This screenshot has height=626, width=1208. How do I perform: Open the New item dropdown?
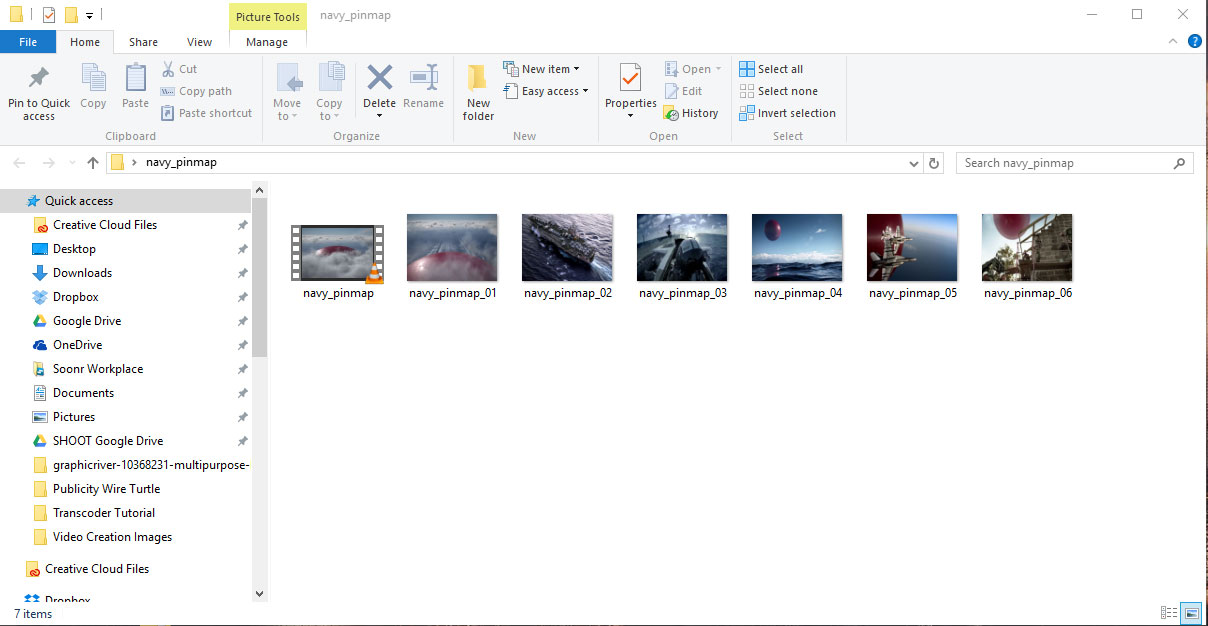[541, 69]
